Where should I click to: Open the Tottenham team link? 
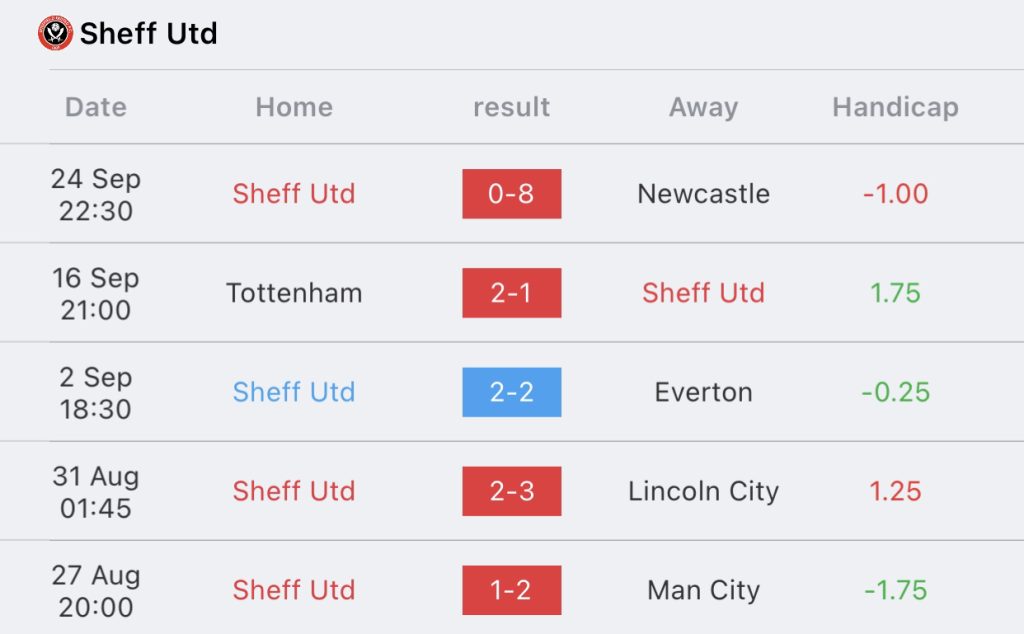pos(294,293)
